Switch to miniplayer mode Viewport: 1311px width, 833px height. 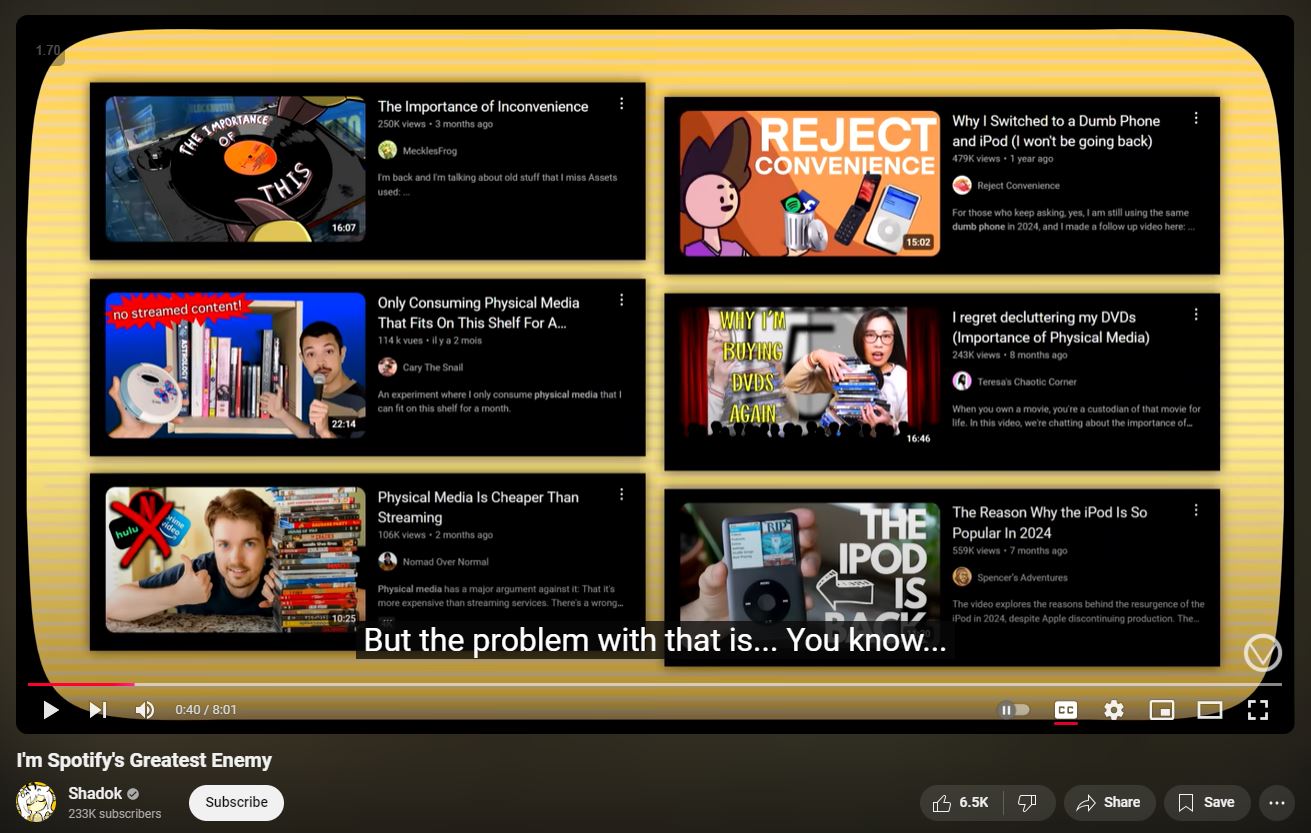(1162, 710)
